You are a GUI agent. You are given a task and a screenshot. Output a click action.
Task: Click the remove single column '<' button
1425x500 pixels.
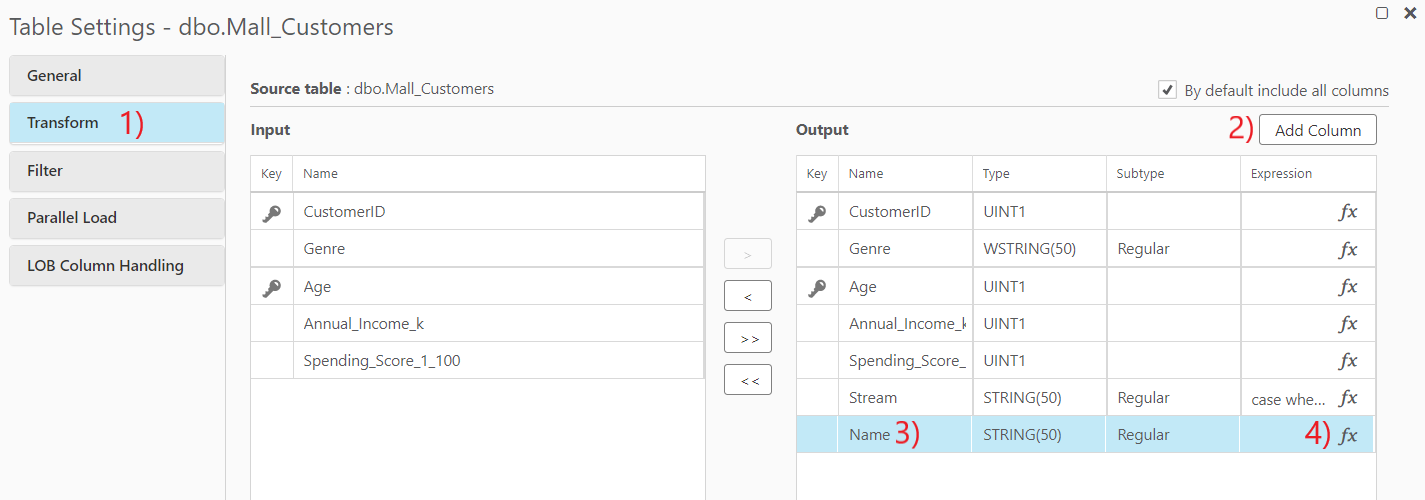pyautogui.click(x=748, y=295)
